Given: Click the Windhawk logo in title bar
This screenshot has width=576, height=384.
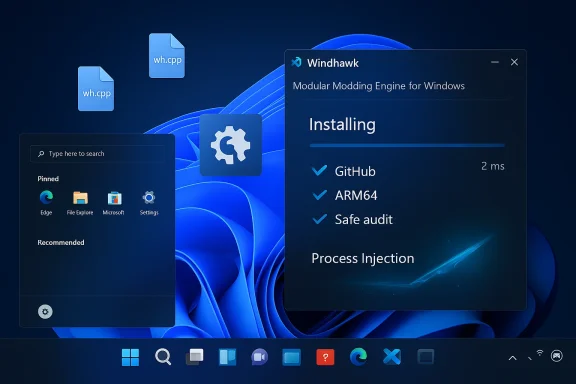Looking at the screenshot, I should click(296, 62).
